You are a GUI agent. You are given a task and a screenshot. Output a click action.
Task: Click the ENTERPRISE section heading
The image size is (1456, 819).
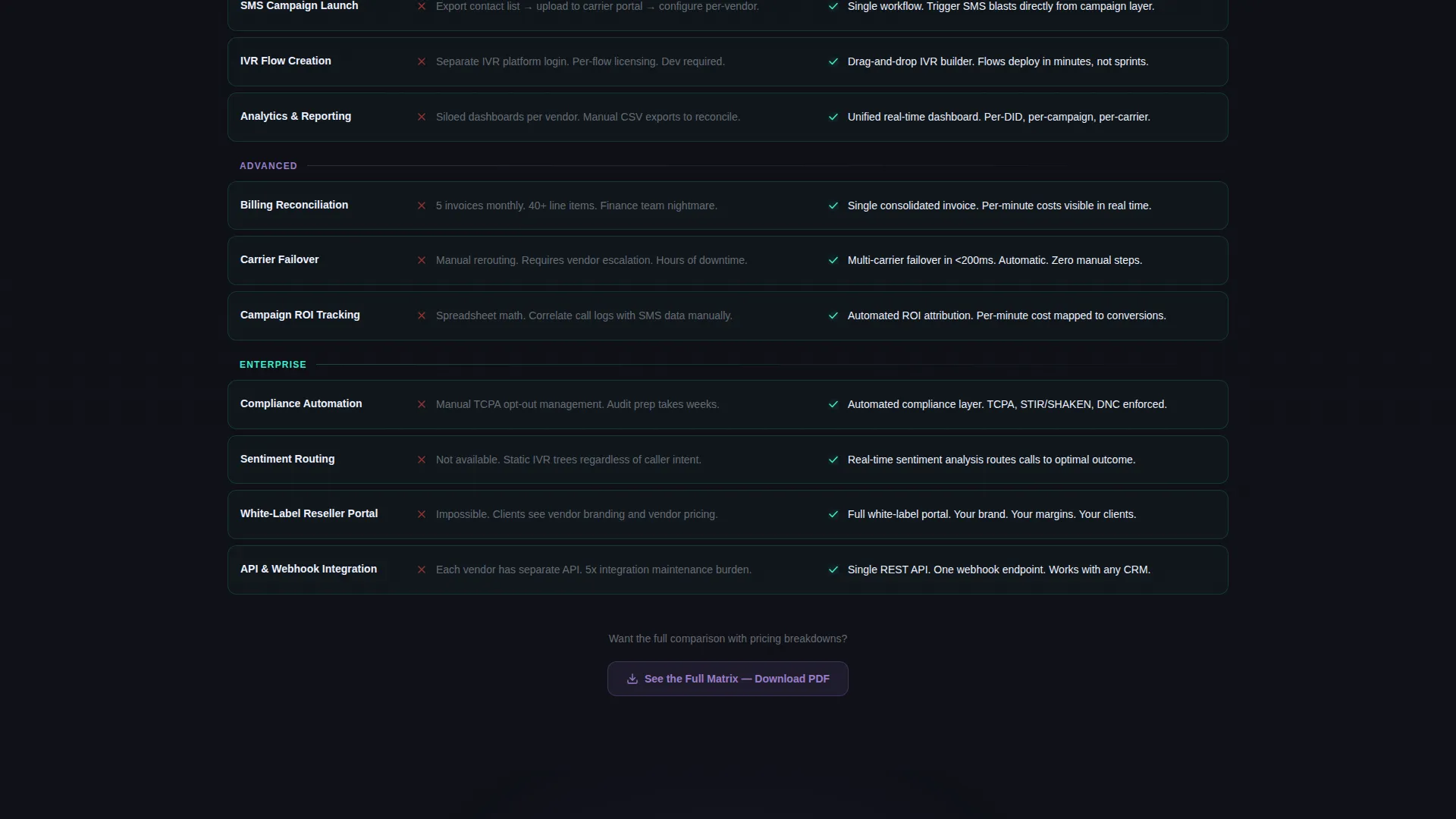tap(273, 365)
